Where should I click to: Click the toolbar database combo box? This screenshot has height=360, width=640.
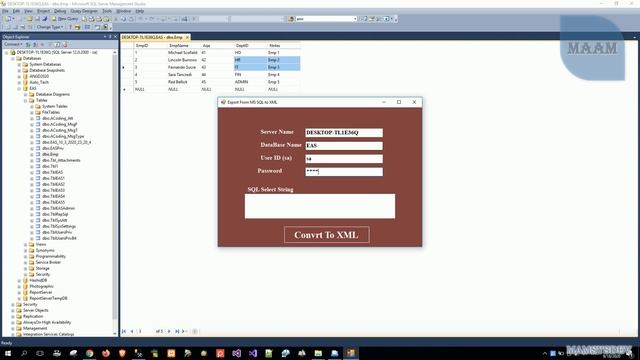[326, 19]
